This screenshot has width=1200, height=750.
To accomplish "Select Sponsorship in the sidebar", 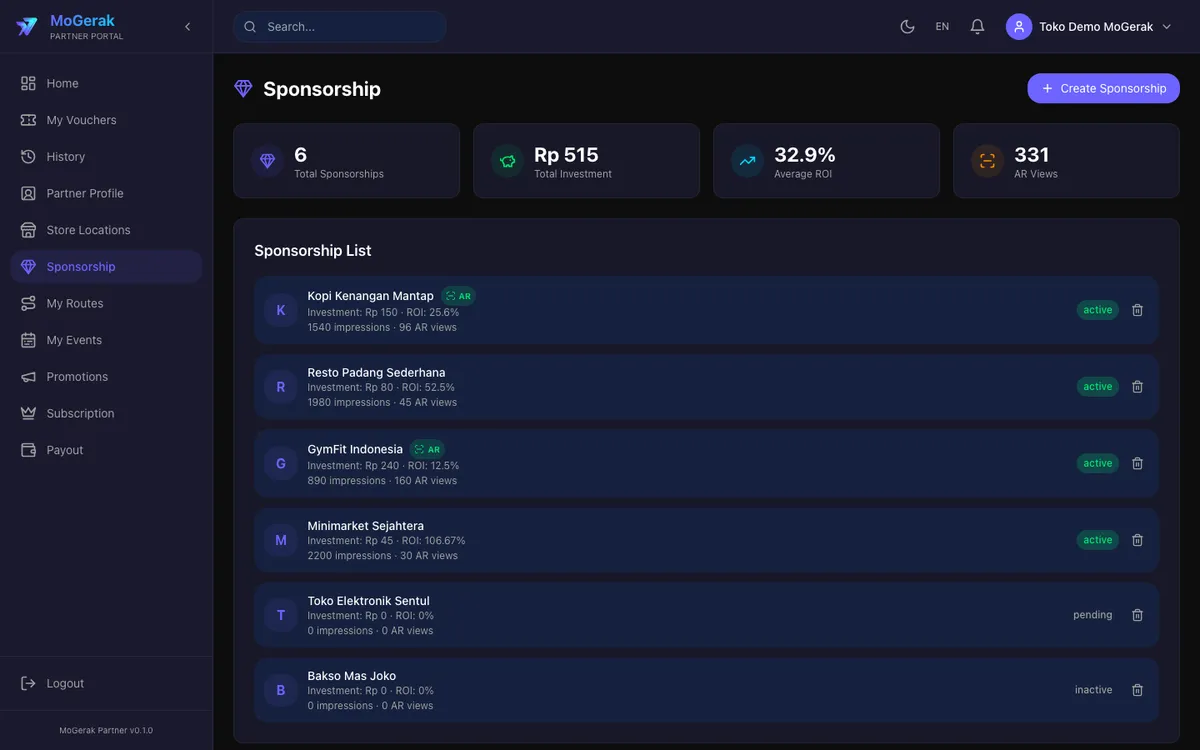I will (x=106, y=267).
